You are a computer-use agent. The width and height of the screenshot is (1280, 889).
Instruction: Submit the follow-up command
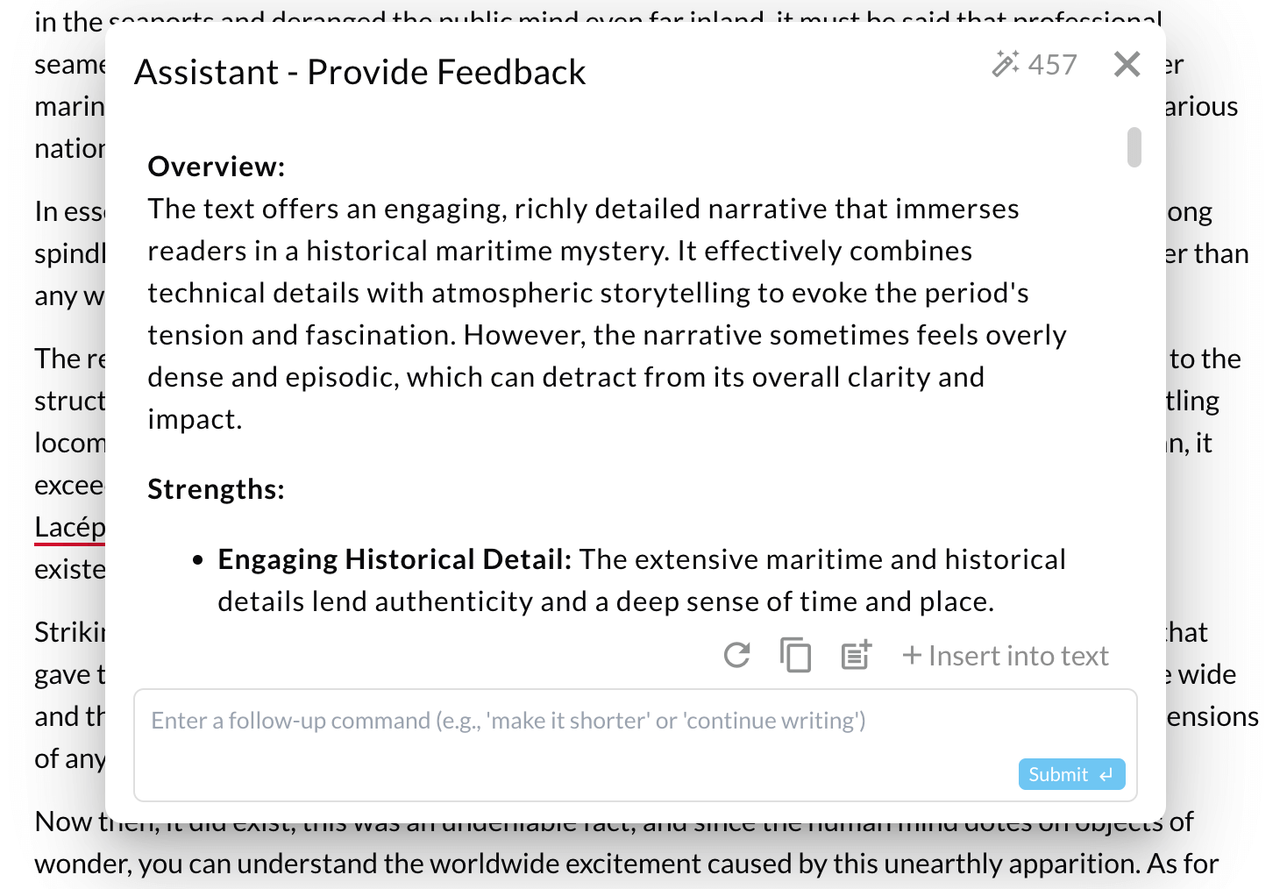[x=1071, y=774]
